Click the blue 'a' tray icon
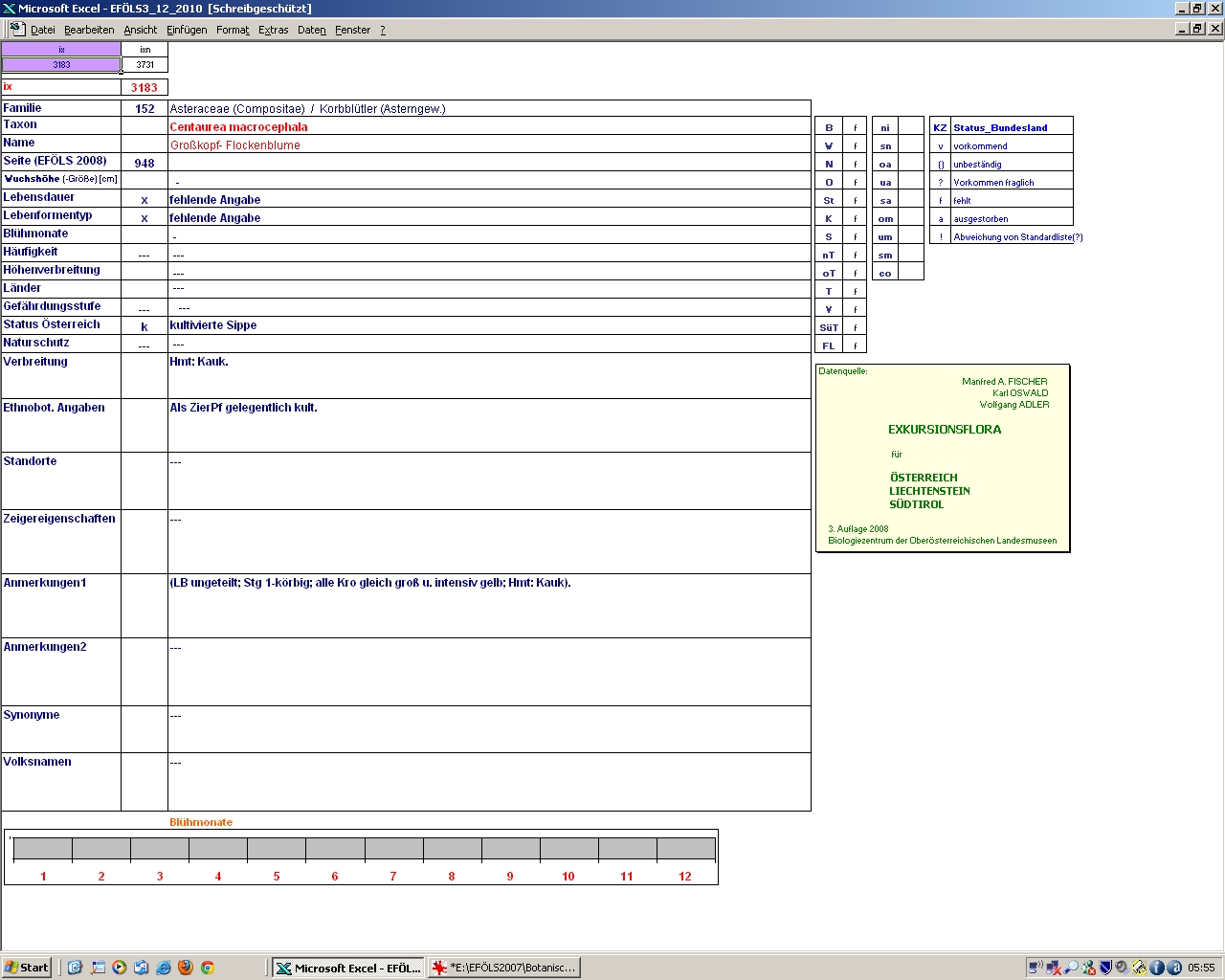Screen dimensions: 1225x980 pos(1174,968)
